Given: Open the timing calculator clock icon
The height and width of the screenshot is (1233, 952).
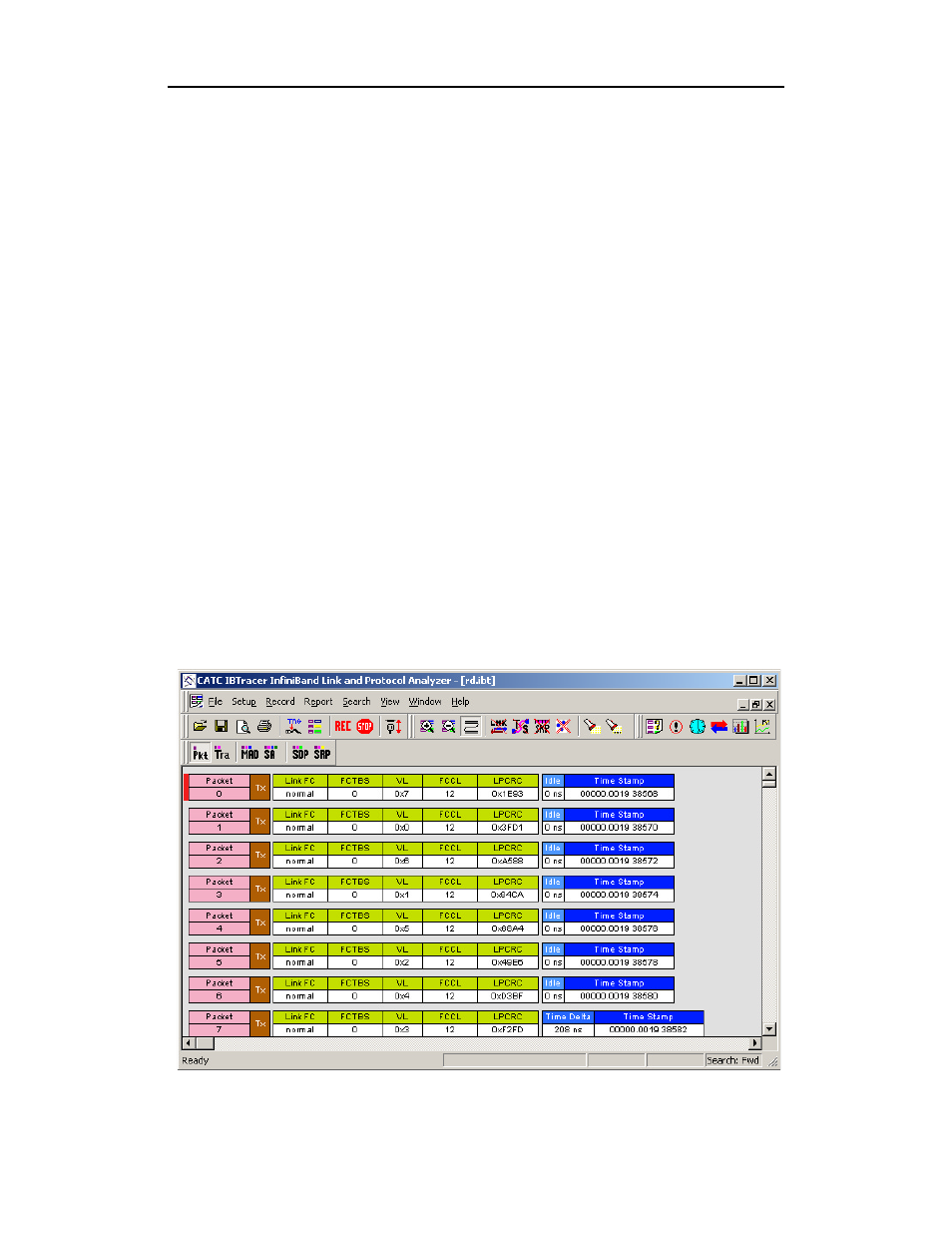Looking at the screenshot, I should coord(698,727).
